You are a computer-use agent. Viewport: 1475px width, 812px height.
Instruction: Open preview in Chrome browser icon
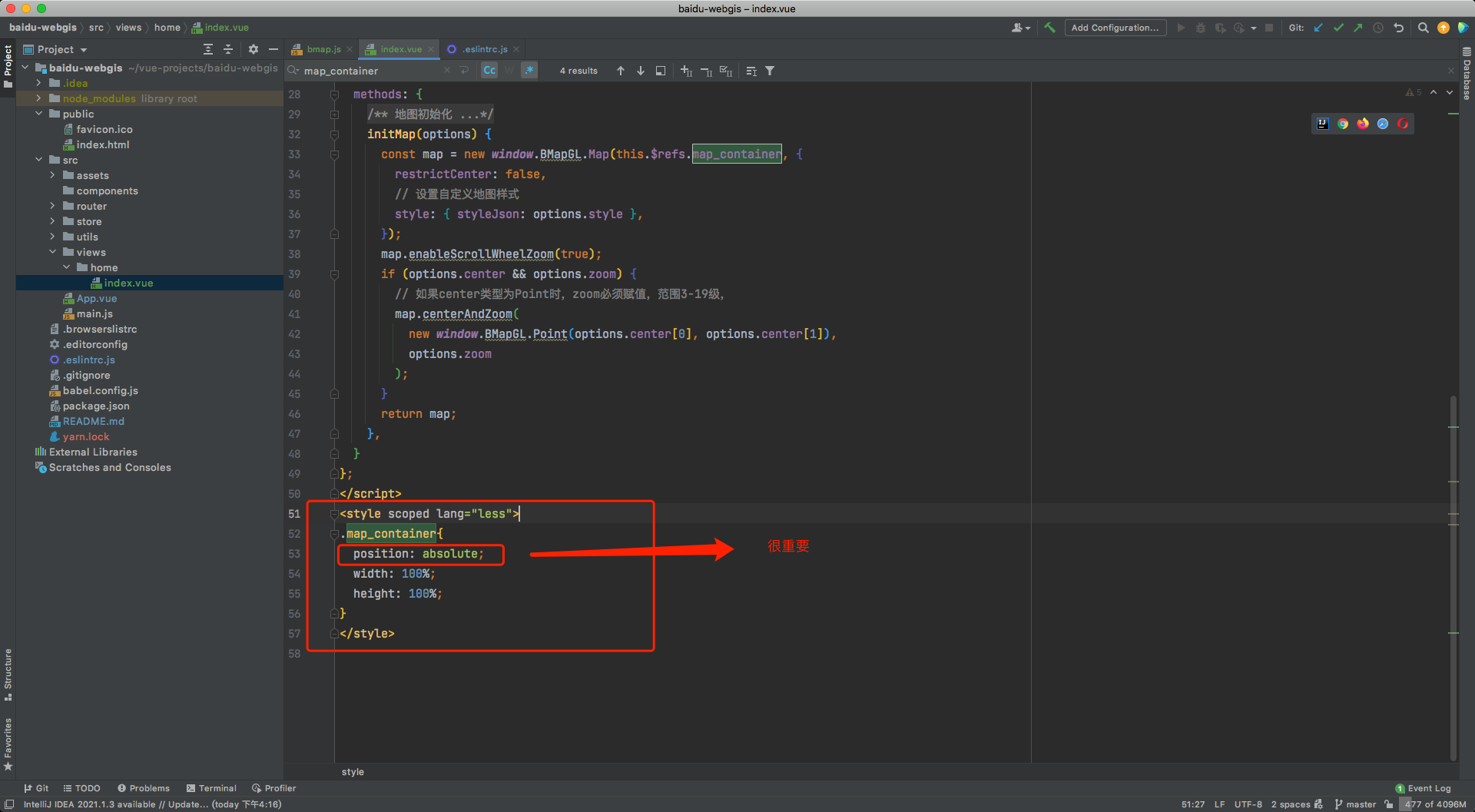(1343, 124)
